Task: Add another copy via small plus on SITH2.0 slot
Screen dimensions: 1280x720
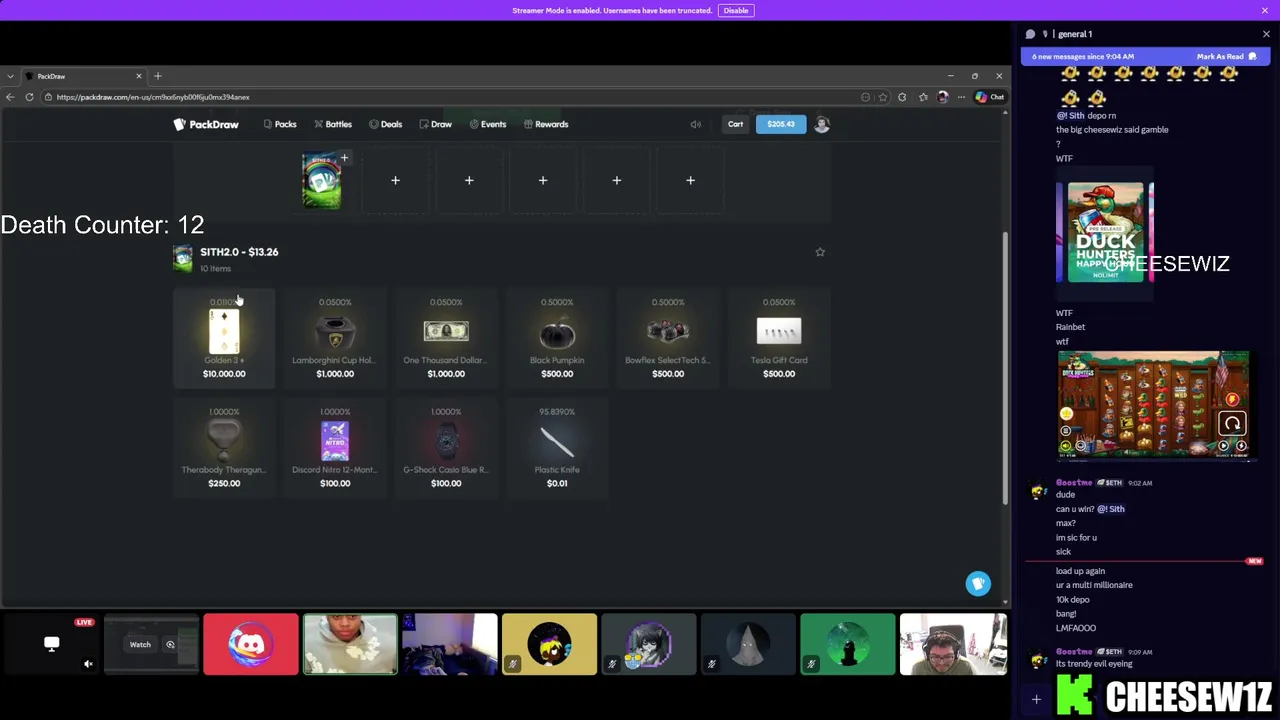Action: coord(344,158)
